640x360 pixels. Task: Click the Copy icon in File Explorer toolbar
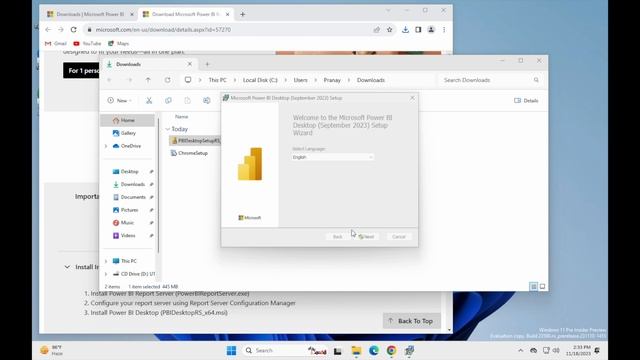168,100
